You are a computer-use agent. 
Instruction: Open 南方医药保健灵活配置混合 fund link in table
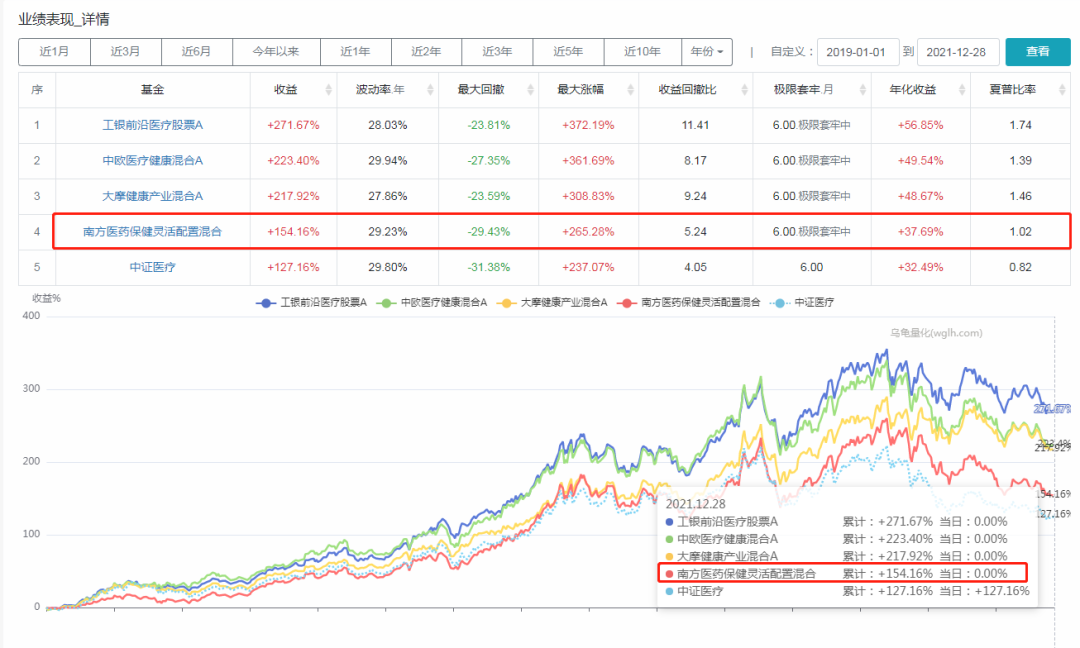click(153, 231)
